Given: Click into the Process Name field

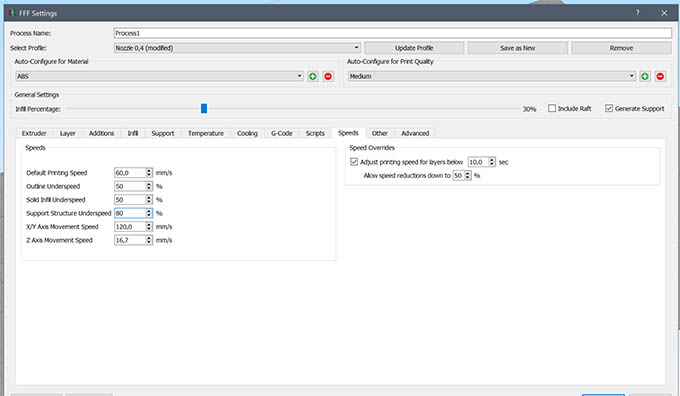Looking at the screenshot, I should tap(392, 33).
